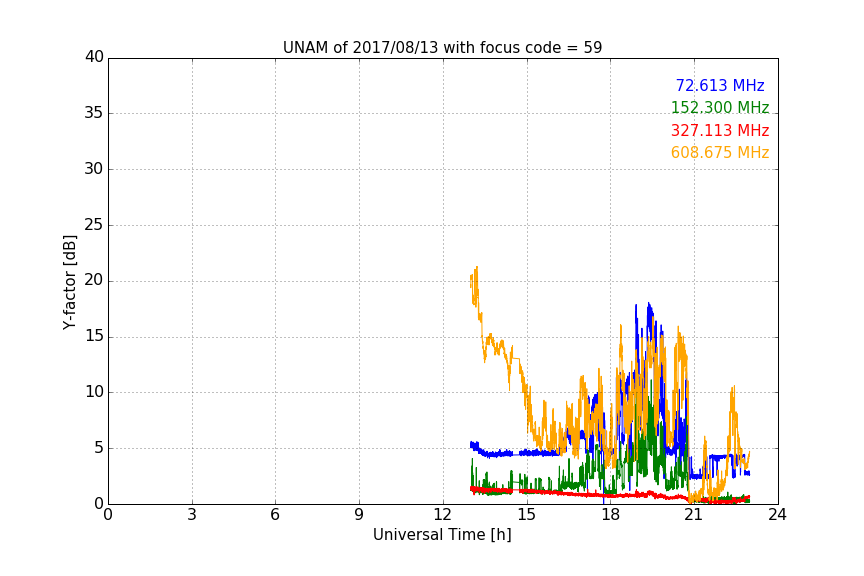Viewport: 864px width, 576px height.
Task: Select the blue '72.613 MHz' legend label
Action: click(720, 85)
